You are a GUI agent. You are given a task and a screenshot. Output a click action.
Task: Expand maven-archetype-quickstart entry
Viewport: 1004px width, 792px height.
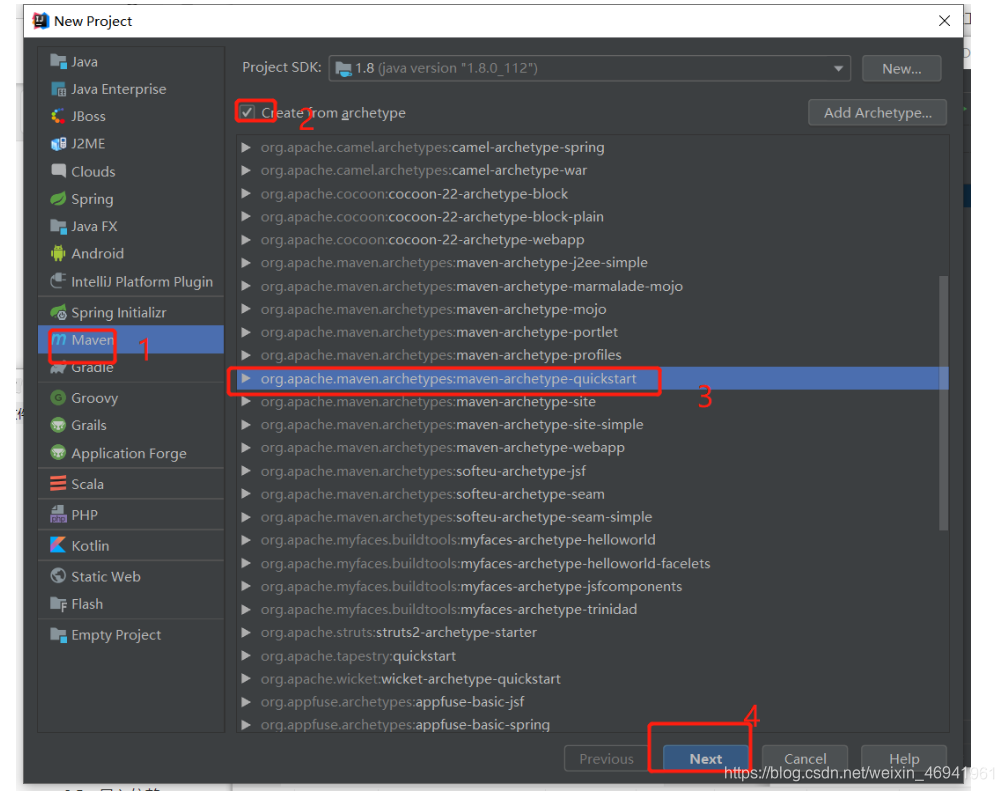pos(246,378)
